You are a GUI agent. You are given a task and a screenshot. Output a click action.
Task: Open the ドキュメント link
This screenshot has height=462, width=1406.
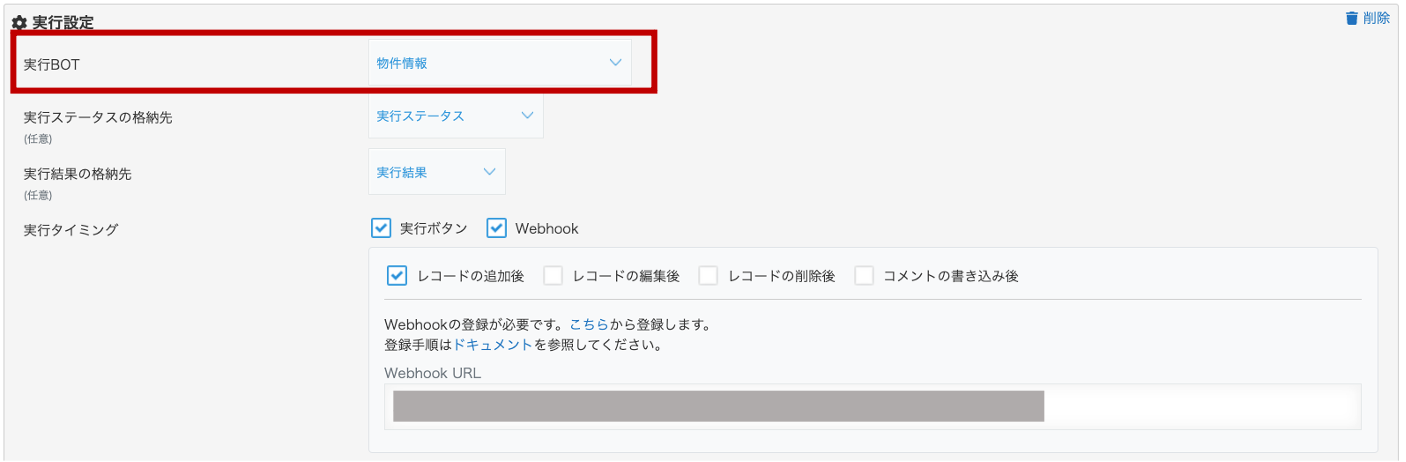point(493,345)
